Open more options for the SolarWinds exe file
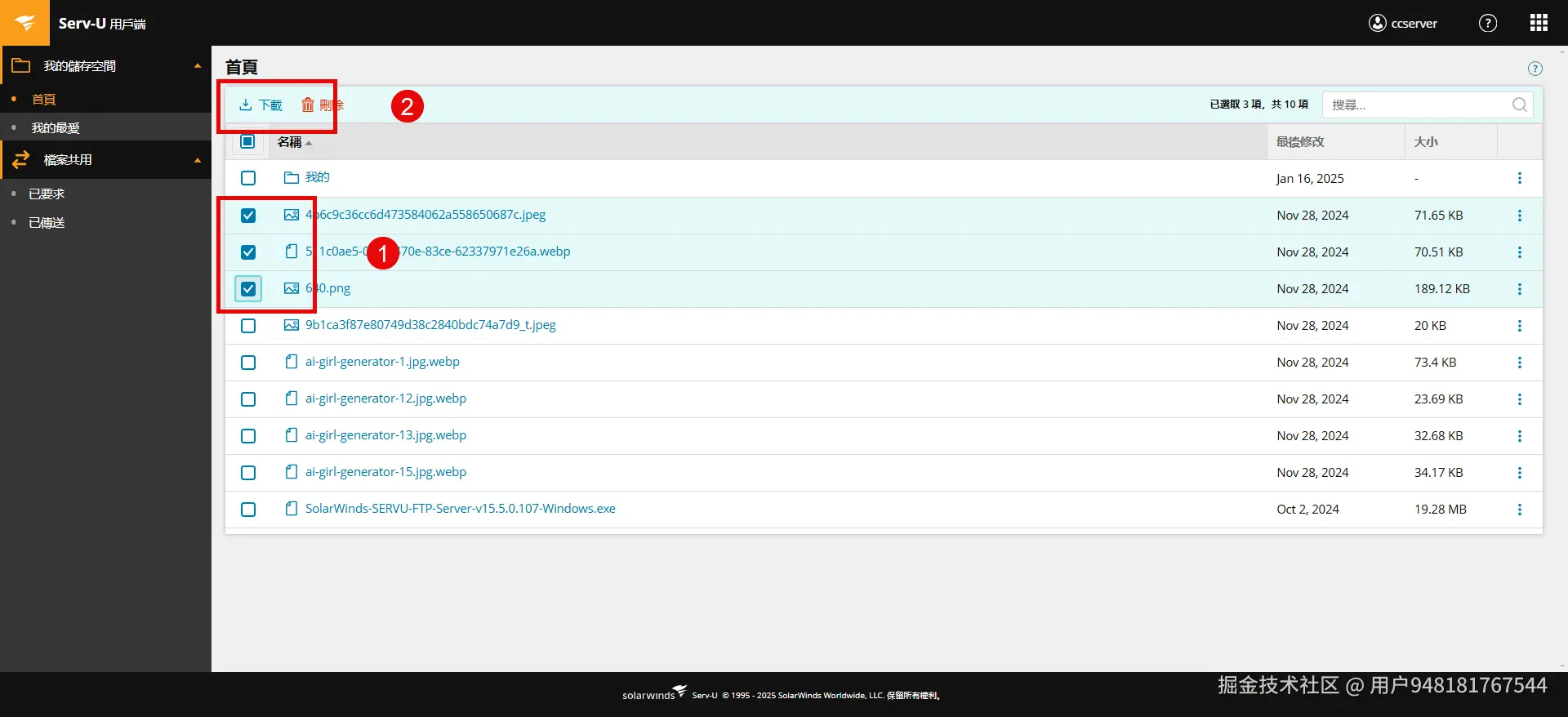Screen dimensions: 1568x717 pos(1519,510)
